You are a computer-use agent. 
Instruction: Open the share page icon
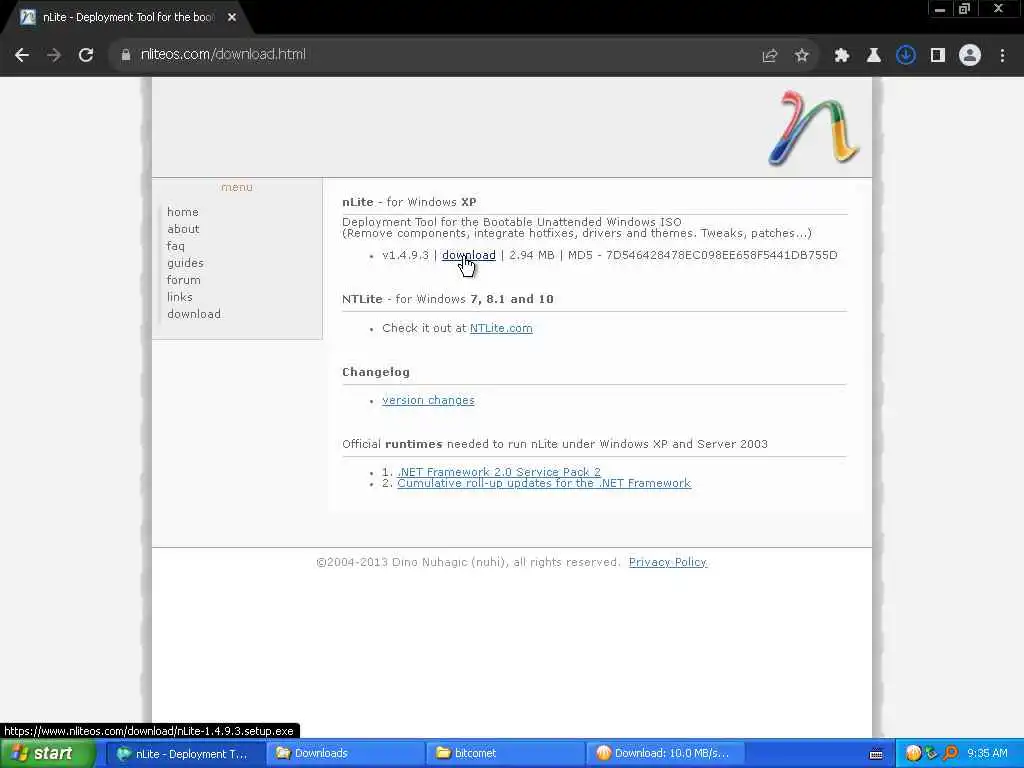[769, 56]
